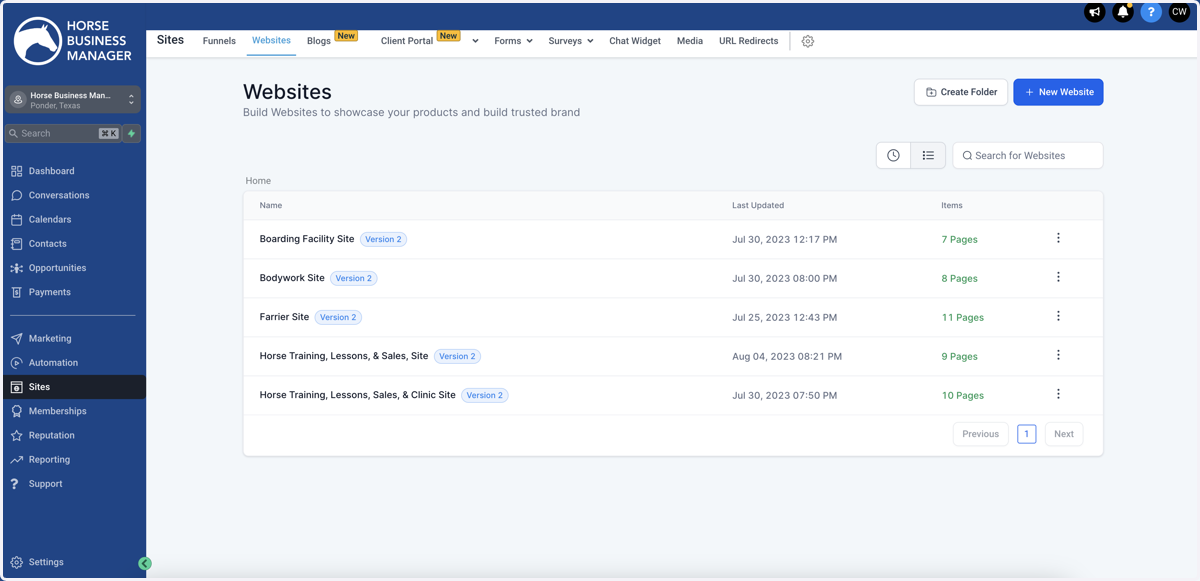Open the notifications bell
The width and height of the screenshot is (1200, 581).
tap(1123, 13)
